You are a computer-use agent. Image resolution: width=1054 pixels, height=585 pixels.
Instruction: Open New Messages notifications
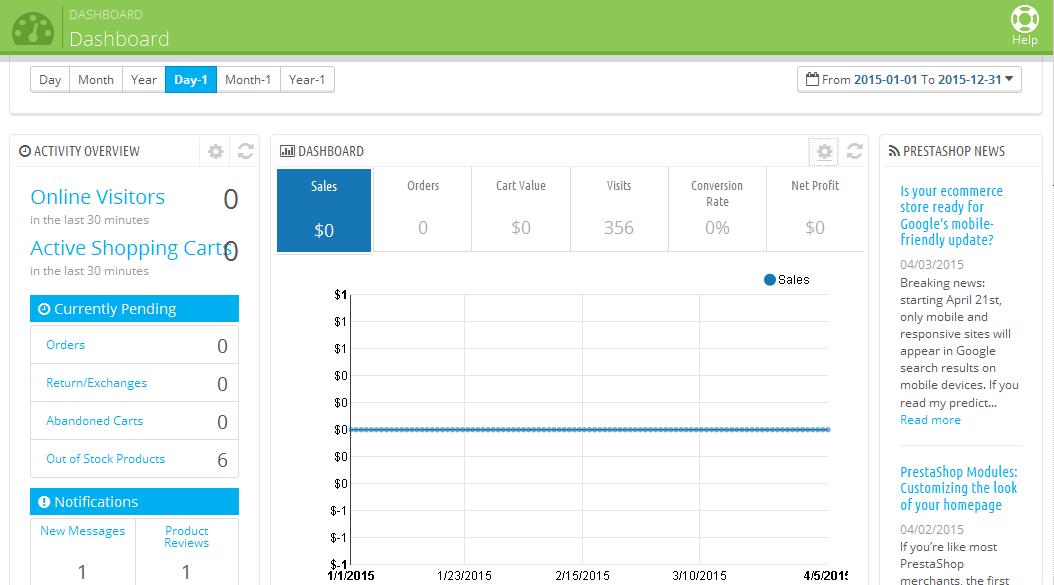[83, 531]
